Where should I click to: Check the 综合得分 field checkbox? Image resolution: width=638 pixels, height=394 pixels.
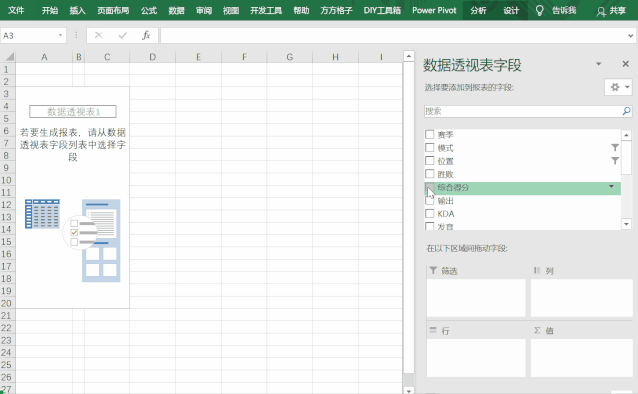point(429,187)
